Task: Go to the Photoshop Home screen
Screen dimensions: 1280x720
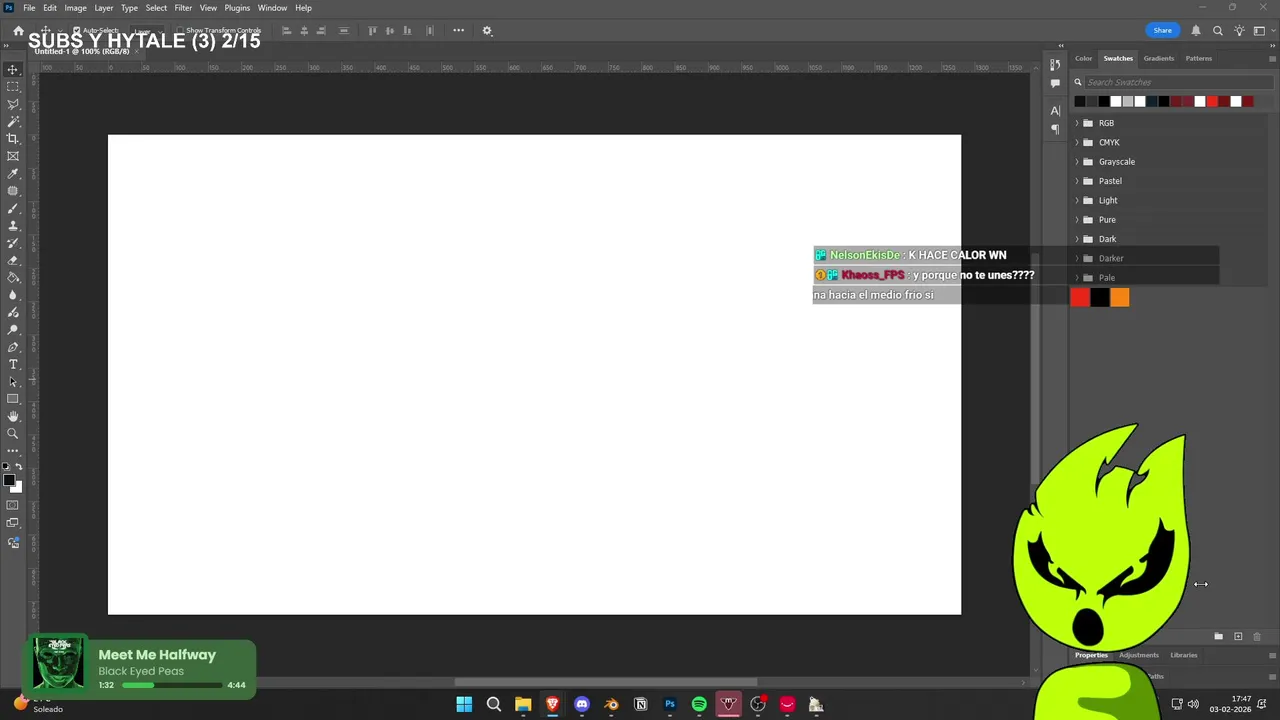Action: 18,31
